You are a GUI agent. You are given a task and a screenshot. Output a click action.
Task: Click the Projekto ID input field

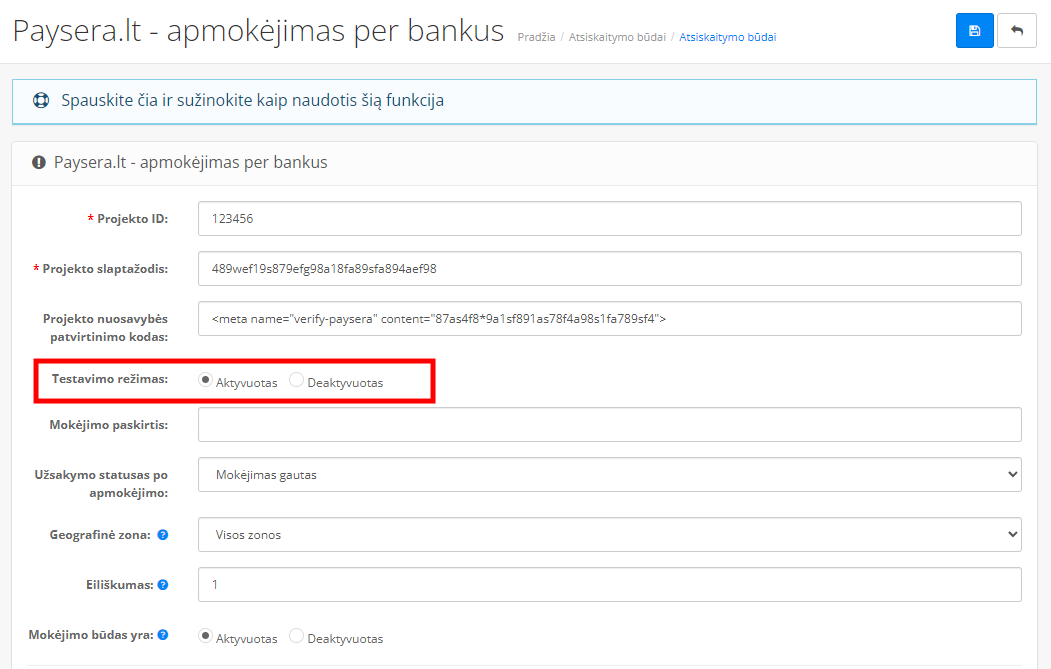609,218
